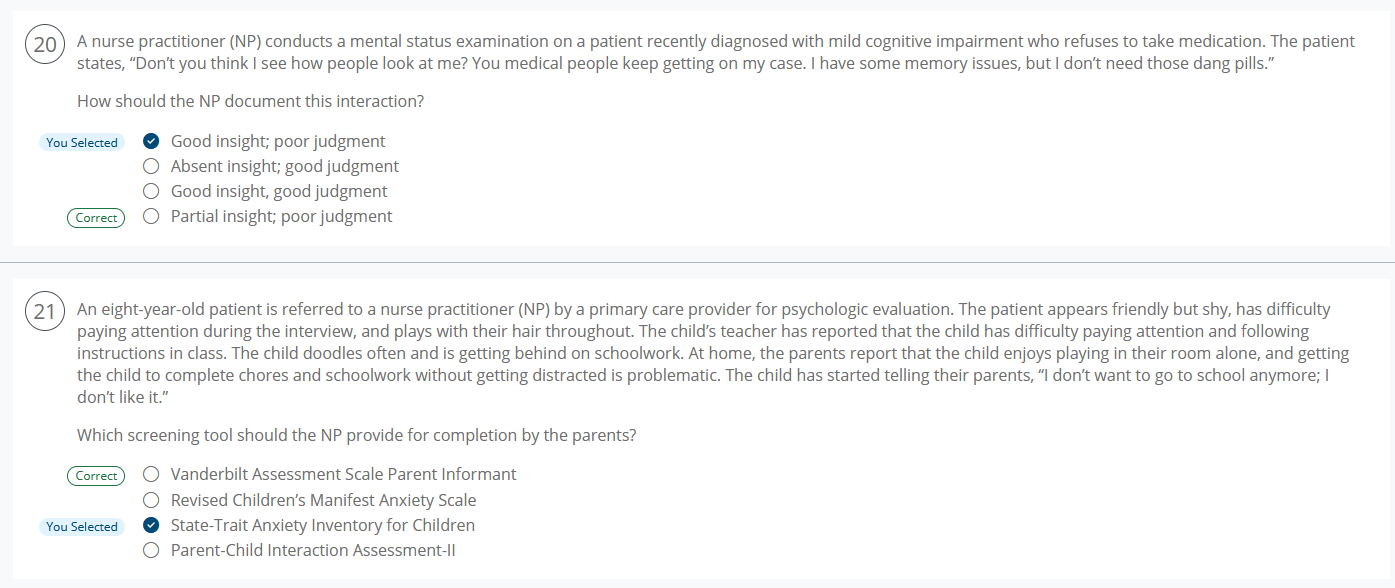Screen dimensions: 1395x588
Task: Click the question 21 number circle
Action: [45, 313]
